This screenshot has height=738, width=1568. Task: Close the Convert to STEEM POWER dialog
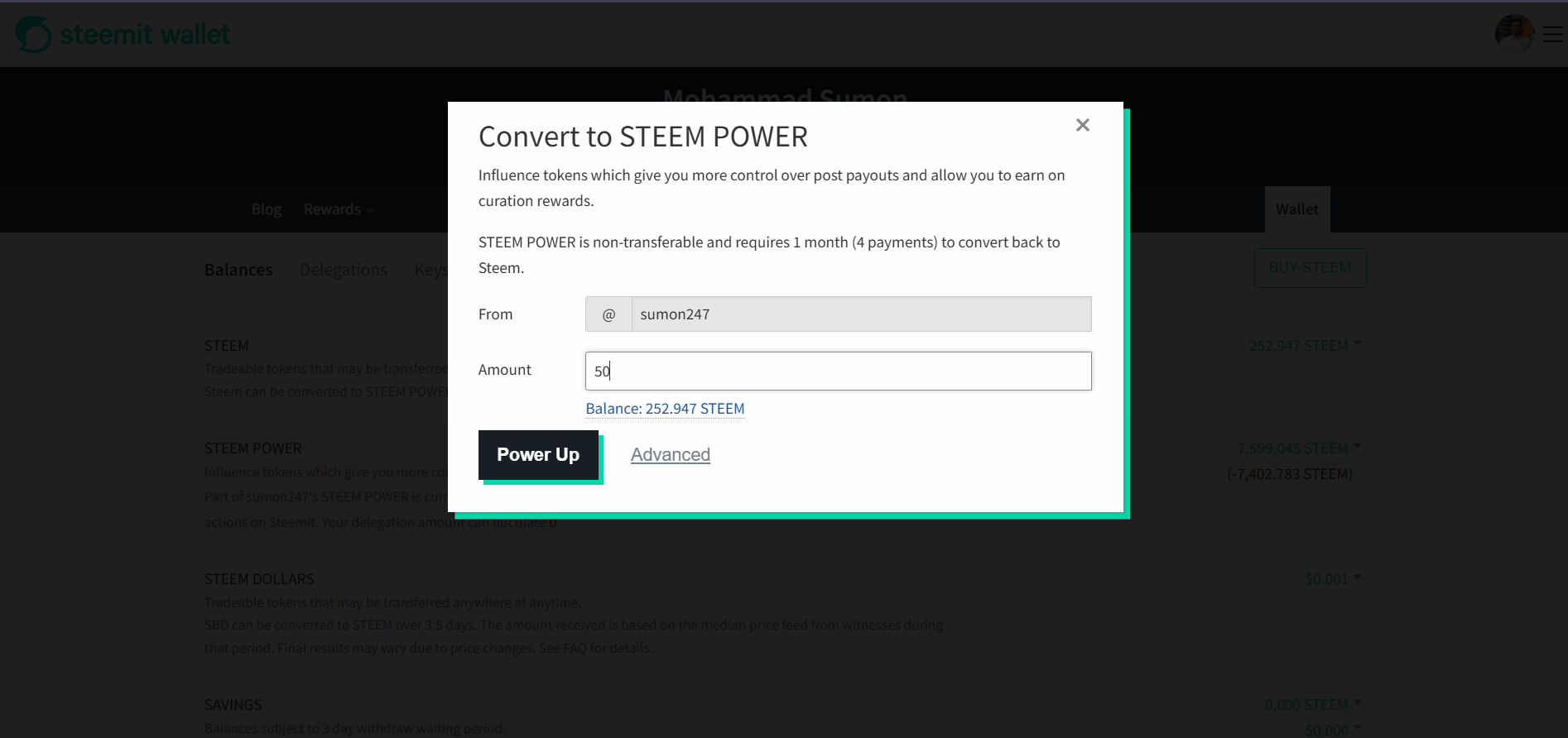1082,125
